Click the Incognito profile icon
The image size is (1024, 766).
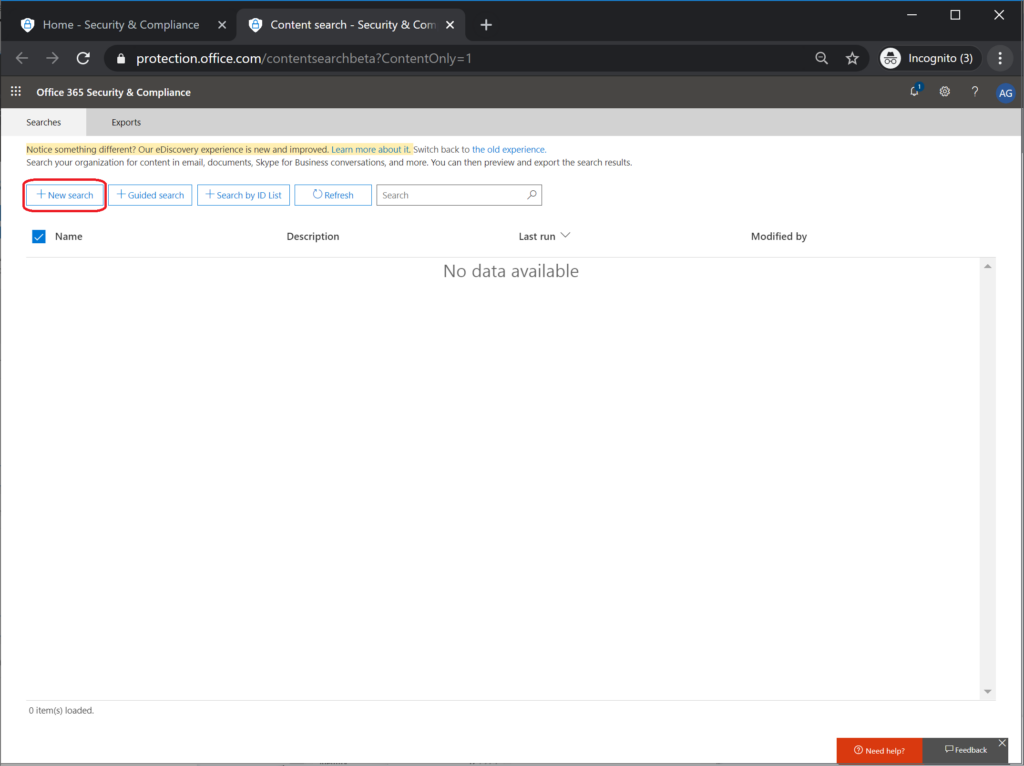click(889, 58)
